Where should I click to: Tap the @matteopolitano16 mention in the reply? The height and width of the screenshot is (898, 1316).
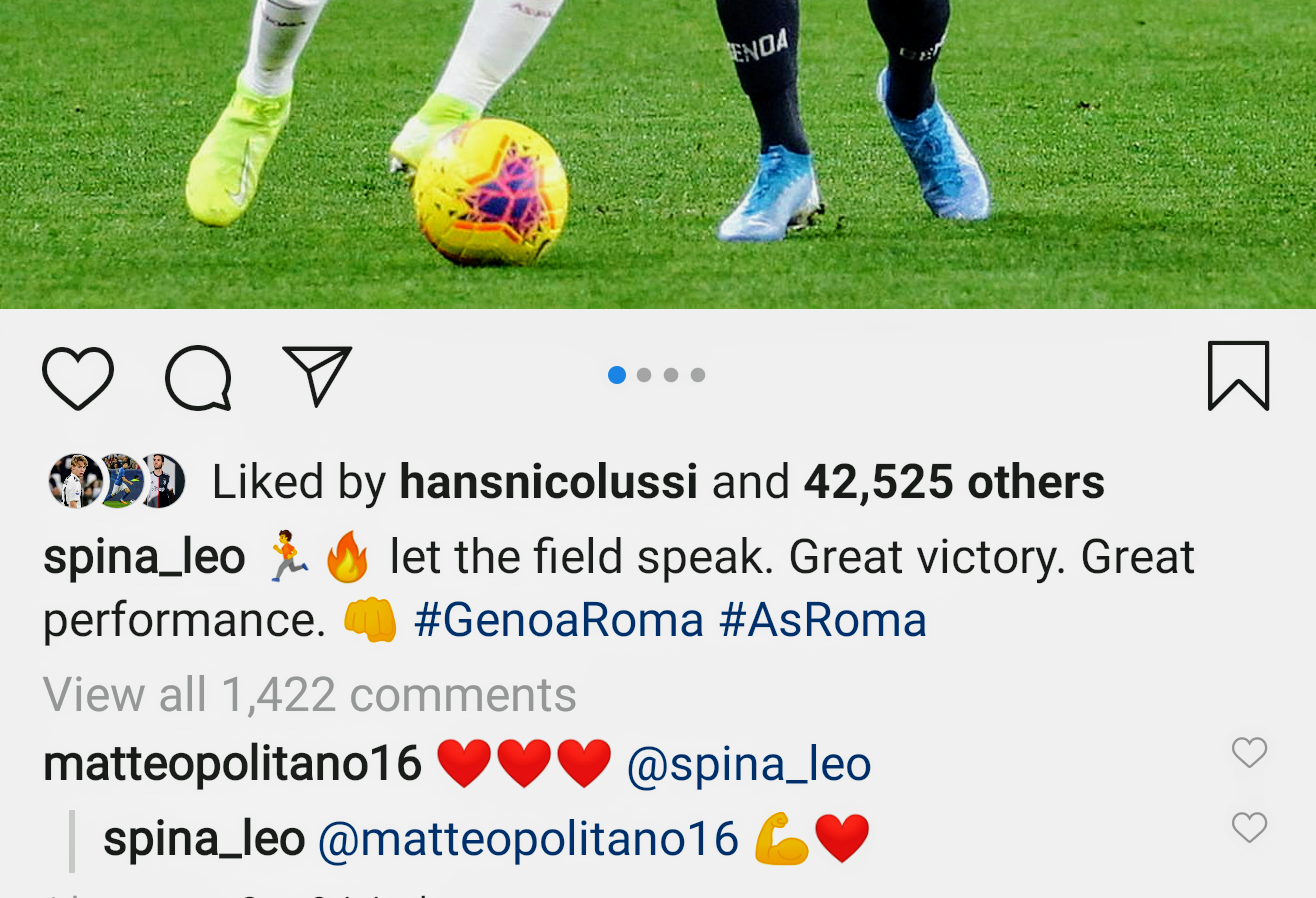click(528, 839)
